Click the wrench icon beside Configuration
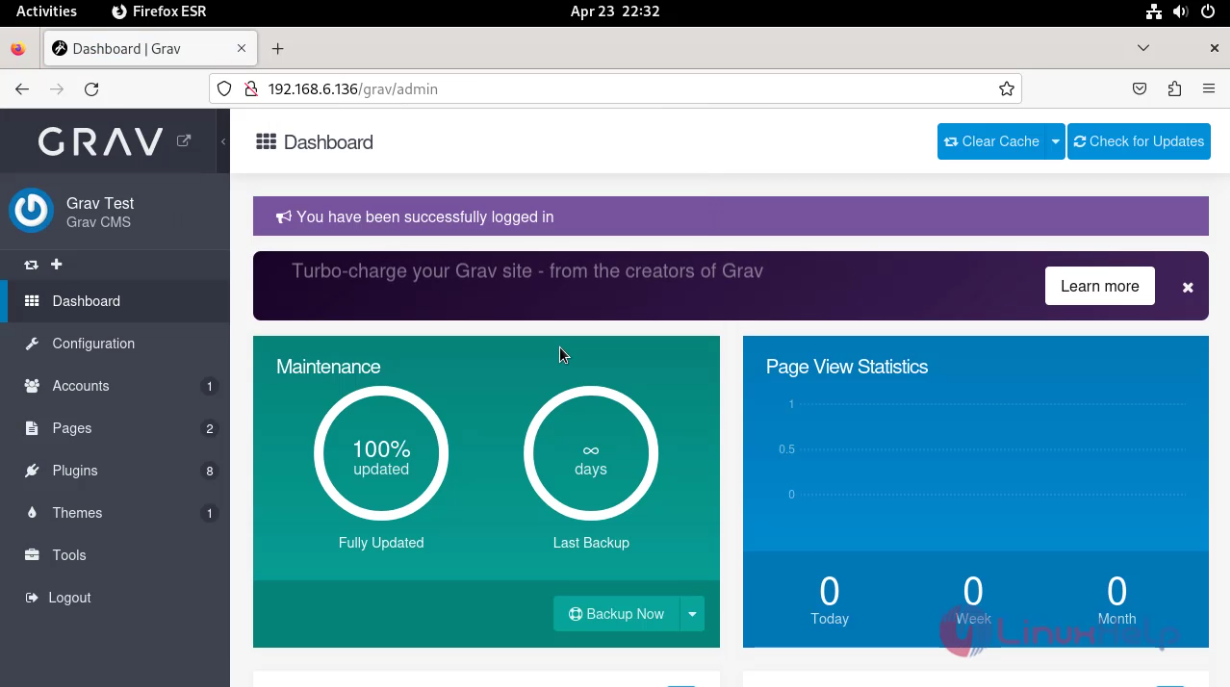This screenshot has width=1230, height=687. pos(32,343)
